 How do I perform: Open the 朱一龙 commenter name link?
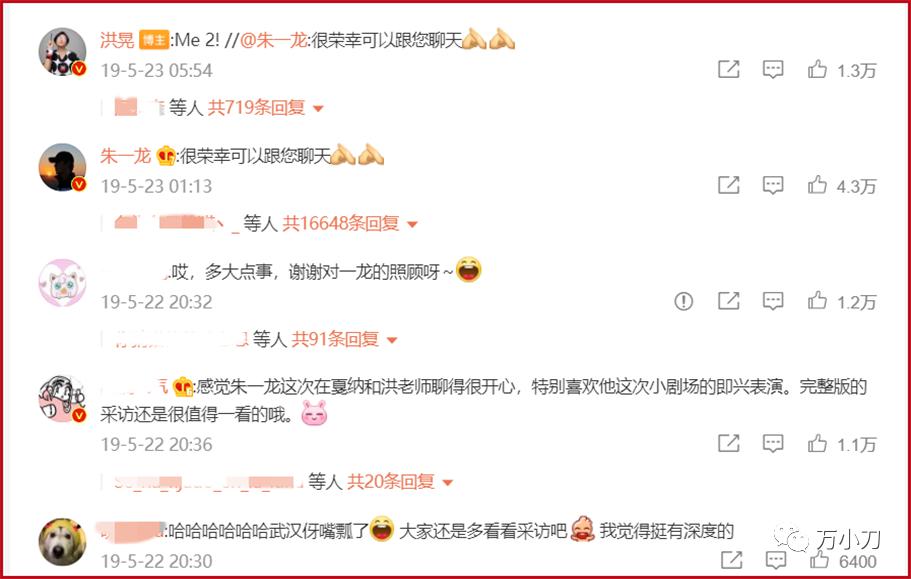pos(125,156)
